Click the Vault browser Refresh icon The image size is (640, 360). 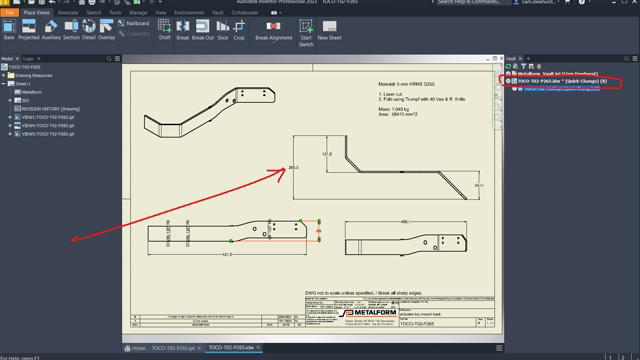(509, 66)
